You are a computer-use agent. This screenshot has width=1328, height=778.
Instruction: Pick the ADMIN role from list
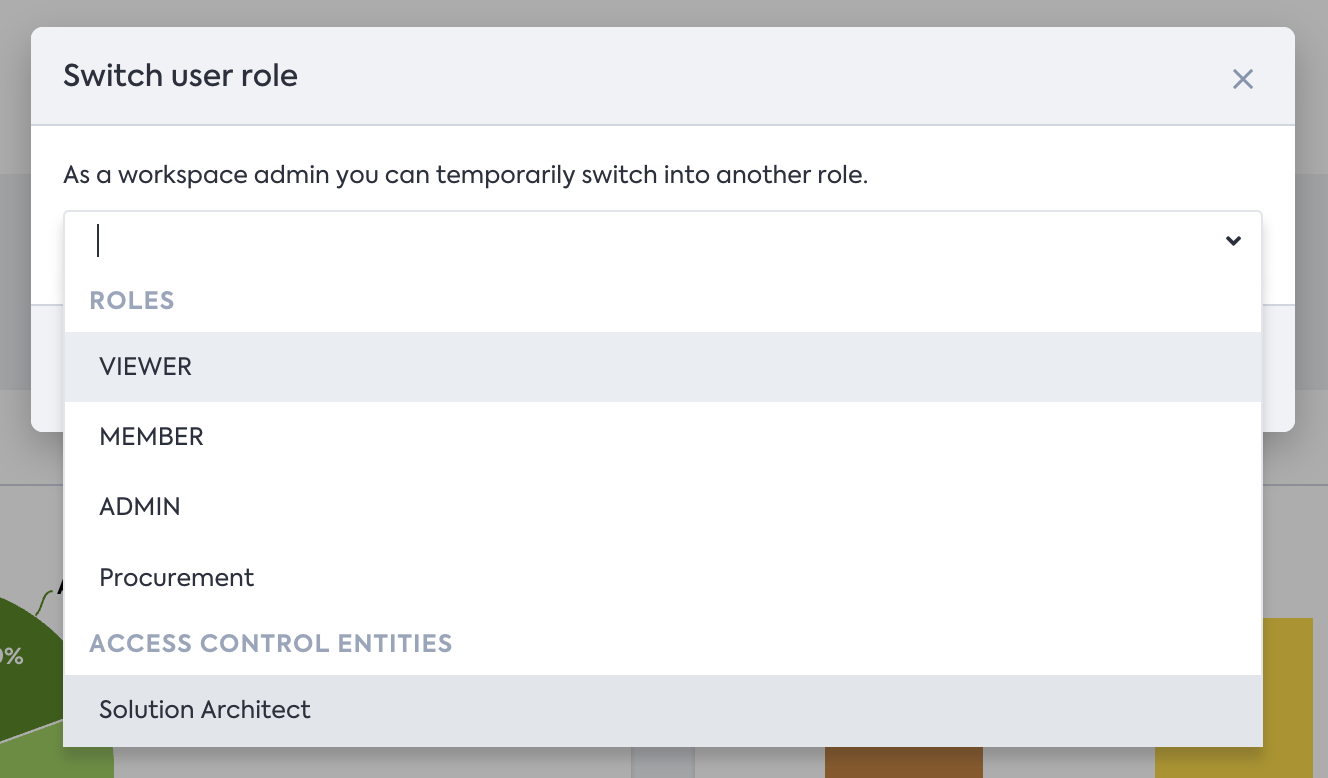tap(140, 507)
